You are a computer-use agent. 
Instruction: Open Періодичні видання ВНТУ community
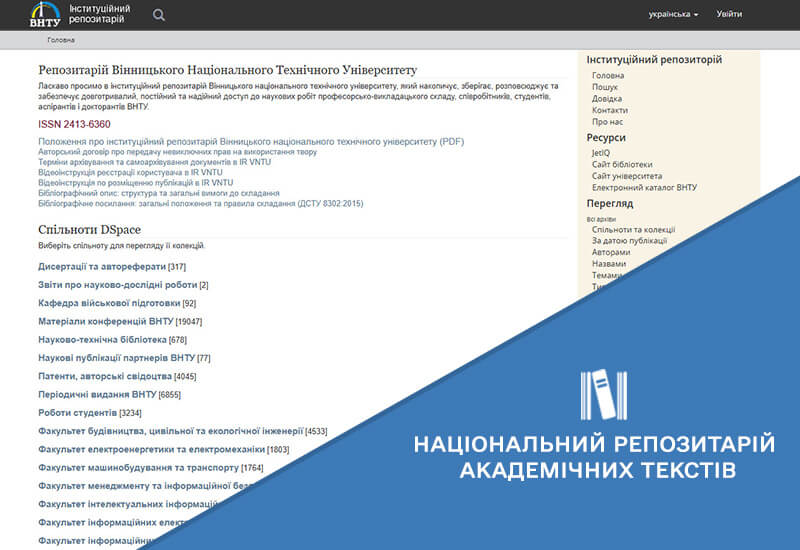point(97,394)
